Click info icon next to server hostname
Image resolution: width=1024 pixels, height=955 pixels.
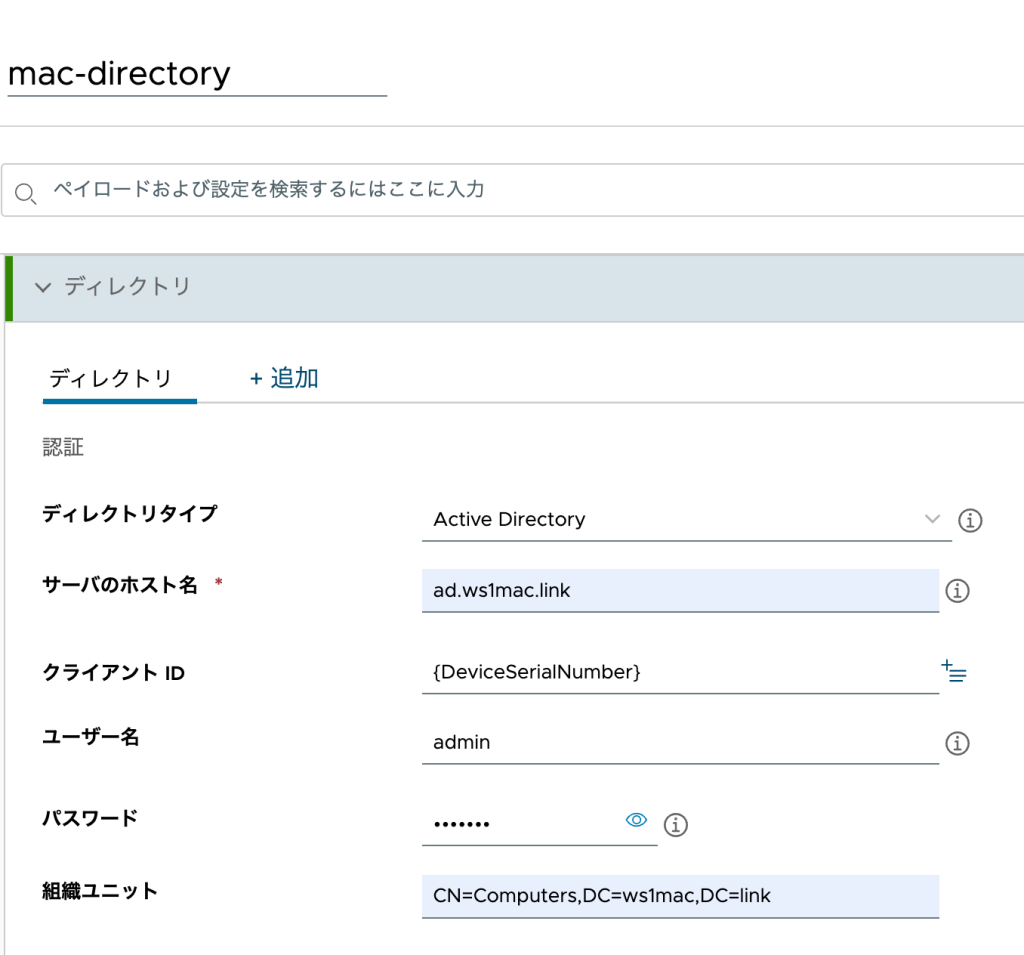(x=957, y=591)
